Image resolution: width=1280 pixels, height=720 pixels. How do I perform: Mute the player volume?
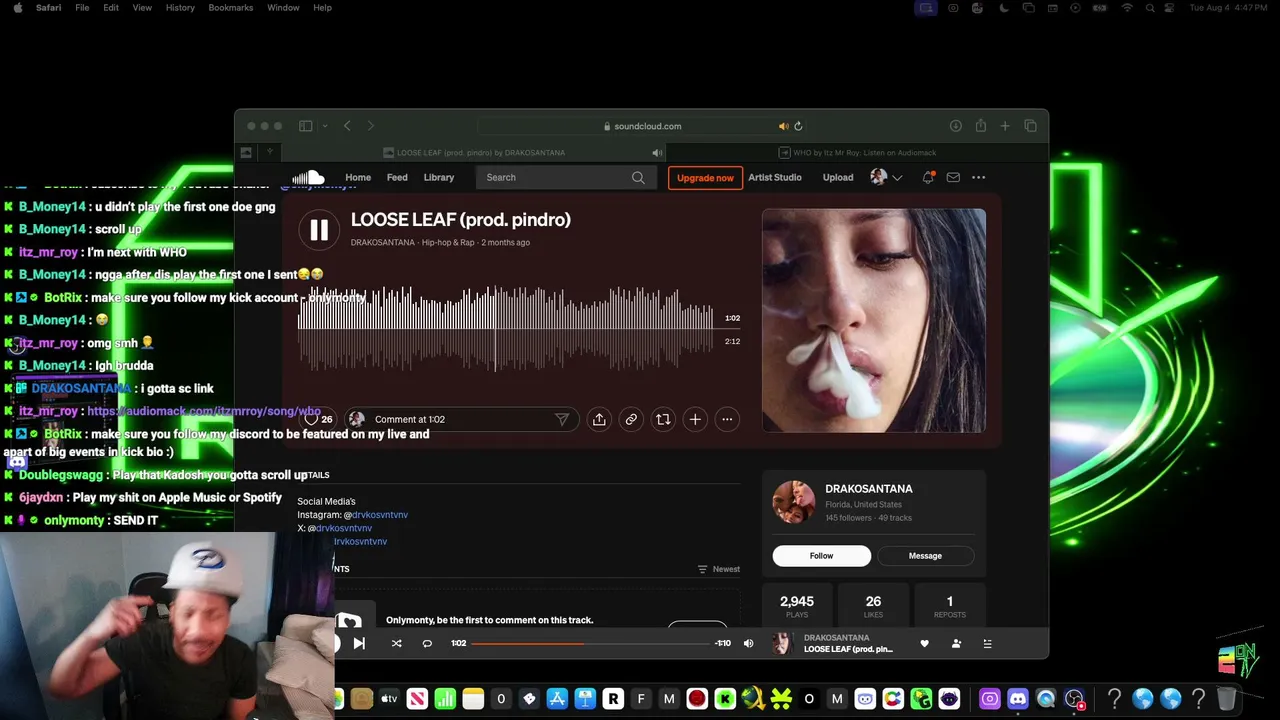(748, 643)
